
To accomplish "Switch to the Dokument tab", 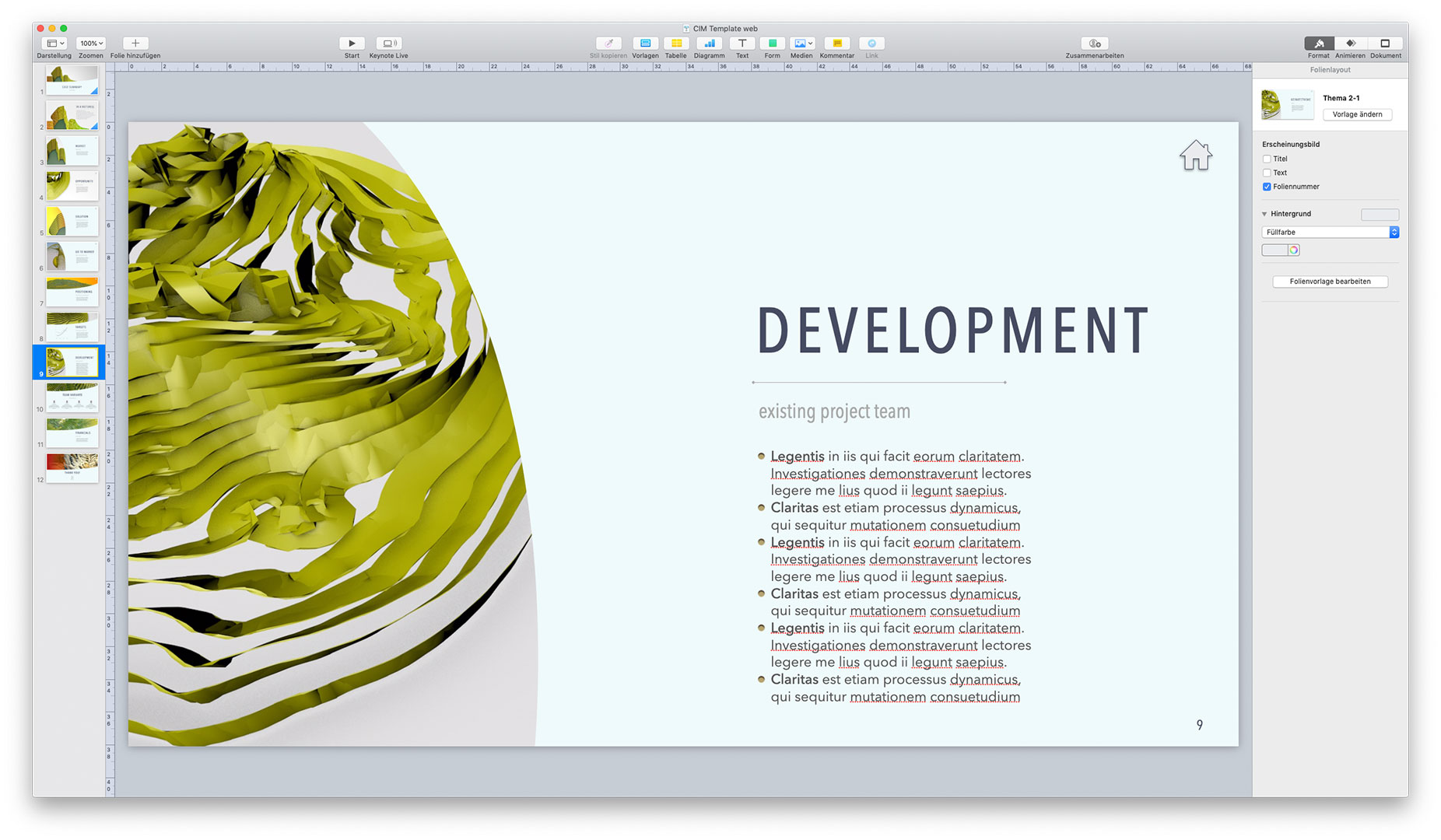I will click(1385, 44).
